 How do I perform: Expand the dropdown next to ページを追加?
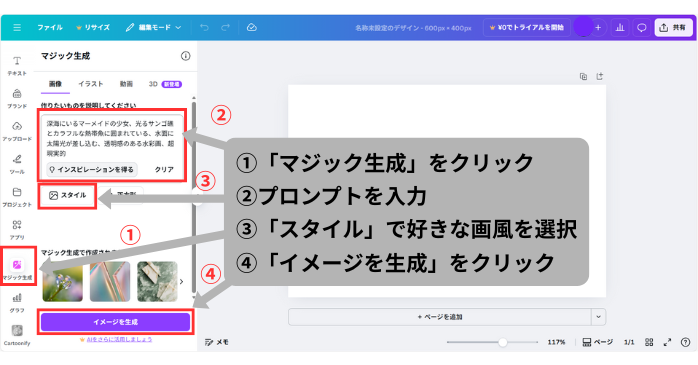(598, 317)
